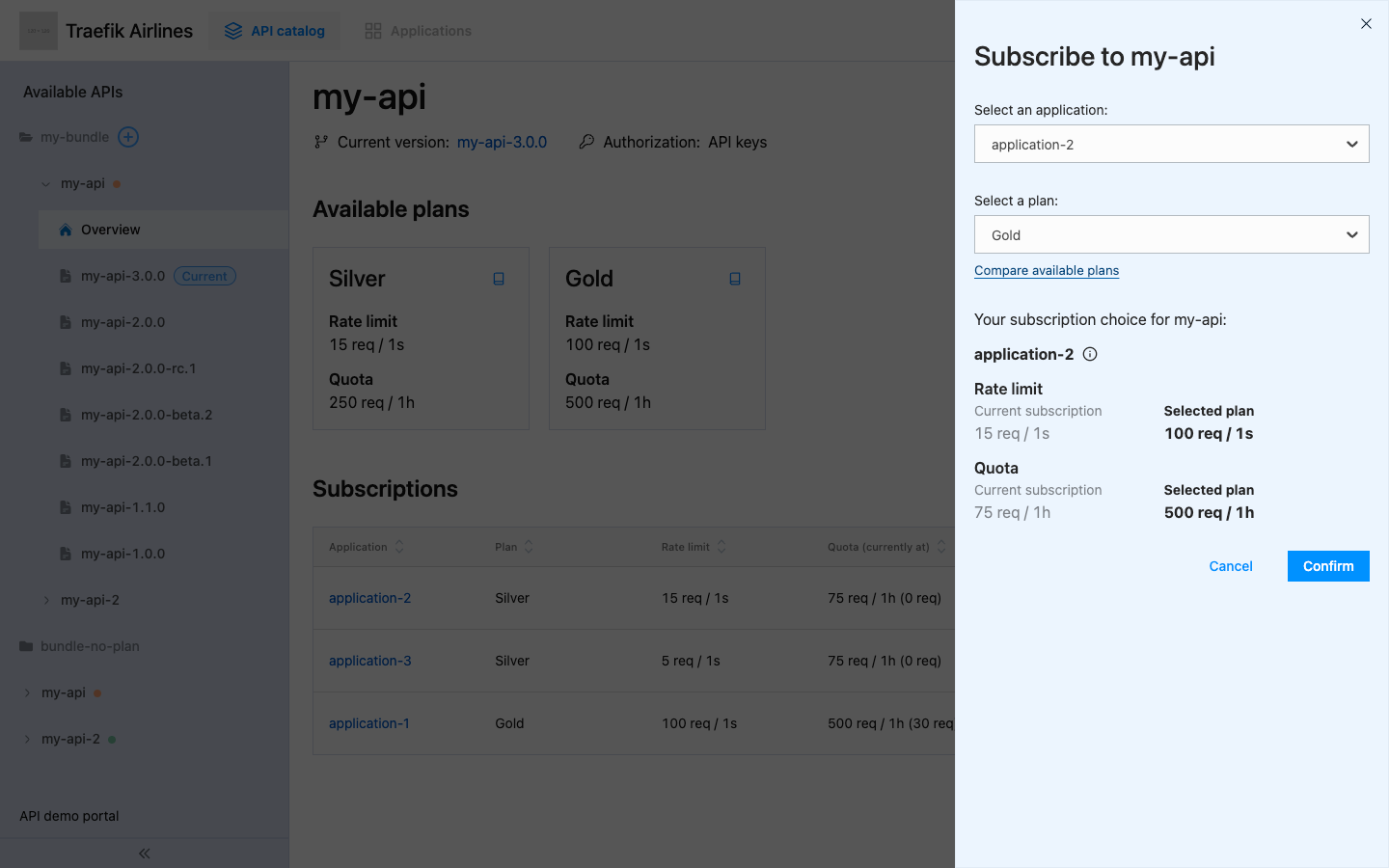
Task: Sort the subscriptions table by Plan column
Action: 513,546
